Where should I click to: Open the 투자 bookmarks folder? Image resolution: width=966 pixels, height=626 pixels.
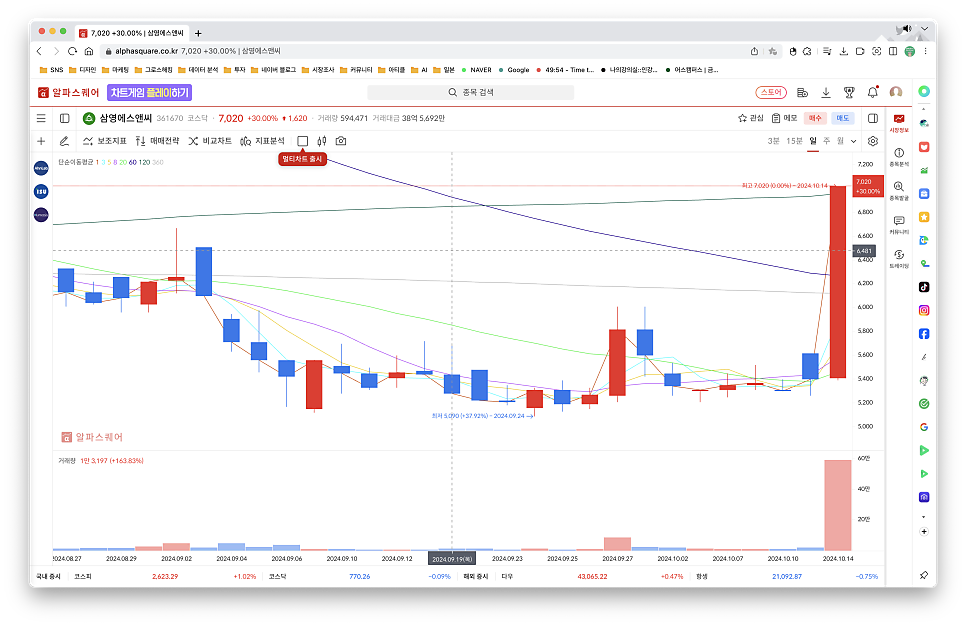235,70
